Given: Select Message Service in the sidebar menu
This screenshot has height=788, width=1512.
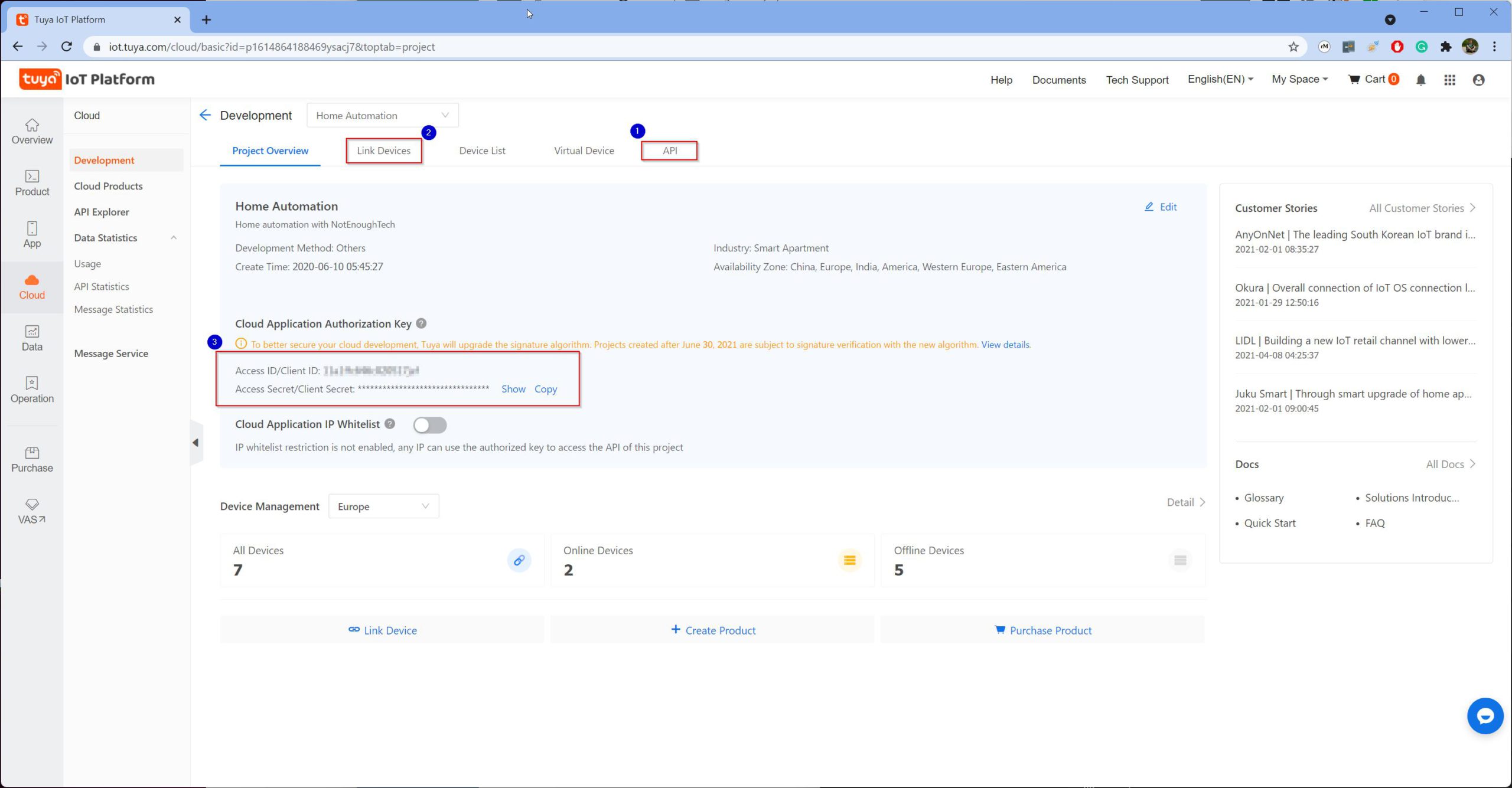Looking at the screenshot, I should 110,353.
